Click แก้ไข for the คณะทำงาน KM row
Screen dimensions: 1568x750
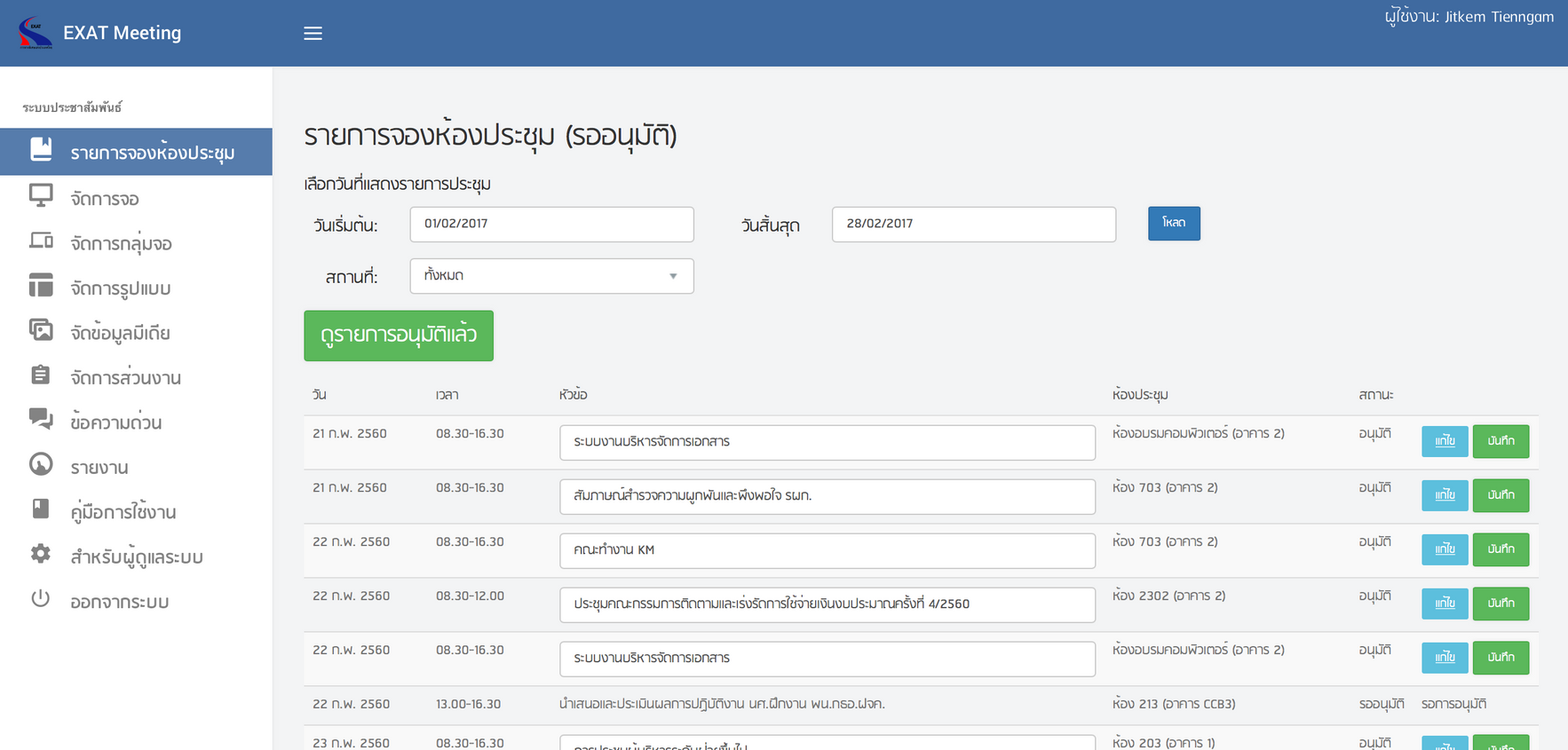click(1445, 549)
